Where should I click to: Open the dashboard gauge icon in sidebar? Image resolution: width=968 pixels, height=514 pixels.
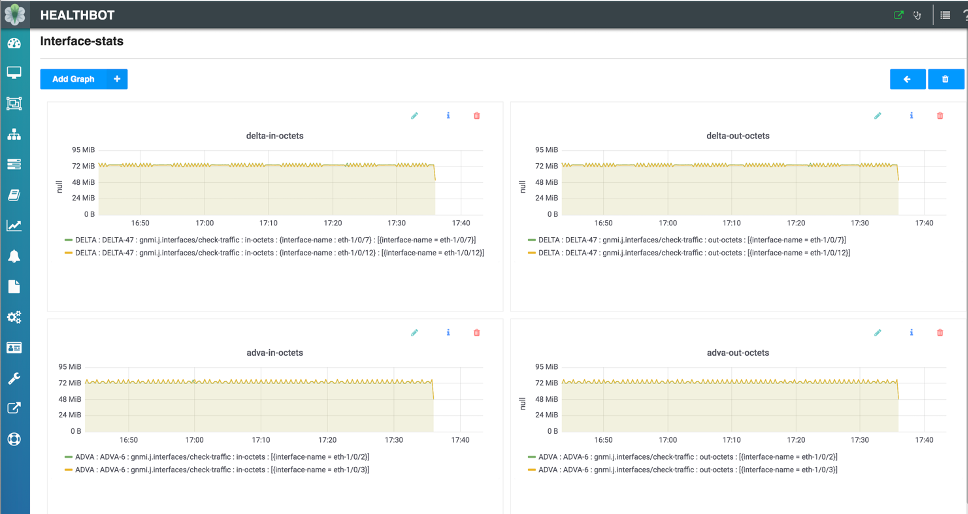pos(14,43)
